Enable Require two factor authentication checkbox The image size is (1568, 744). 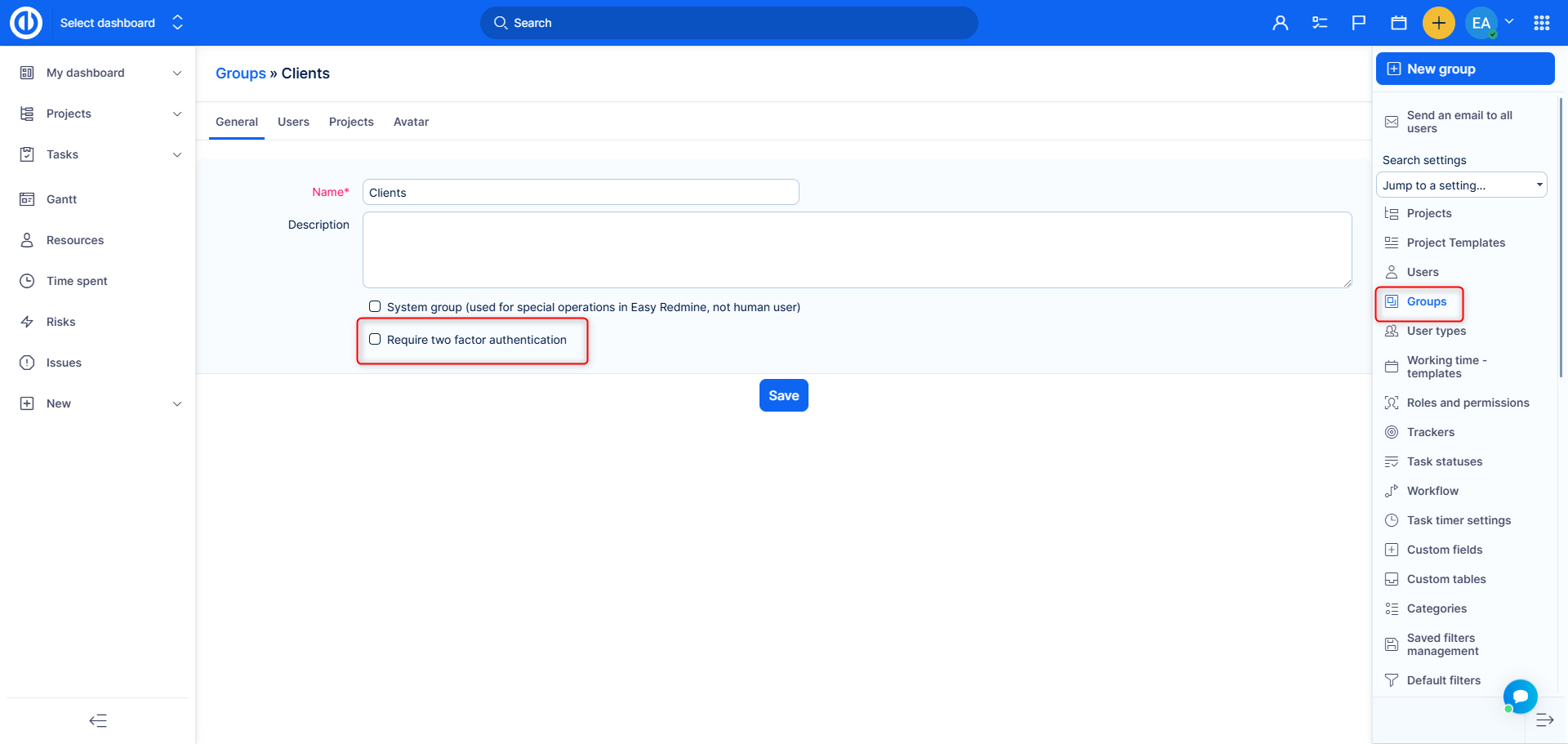point(375,339)
